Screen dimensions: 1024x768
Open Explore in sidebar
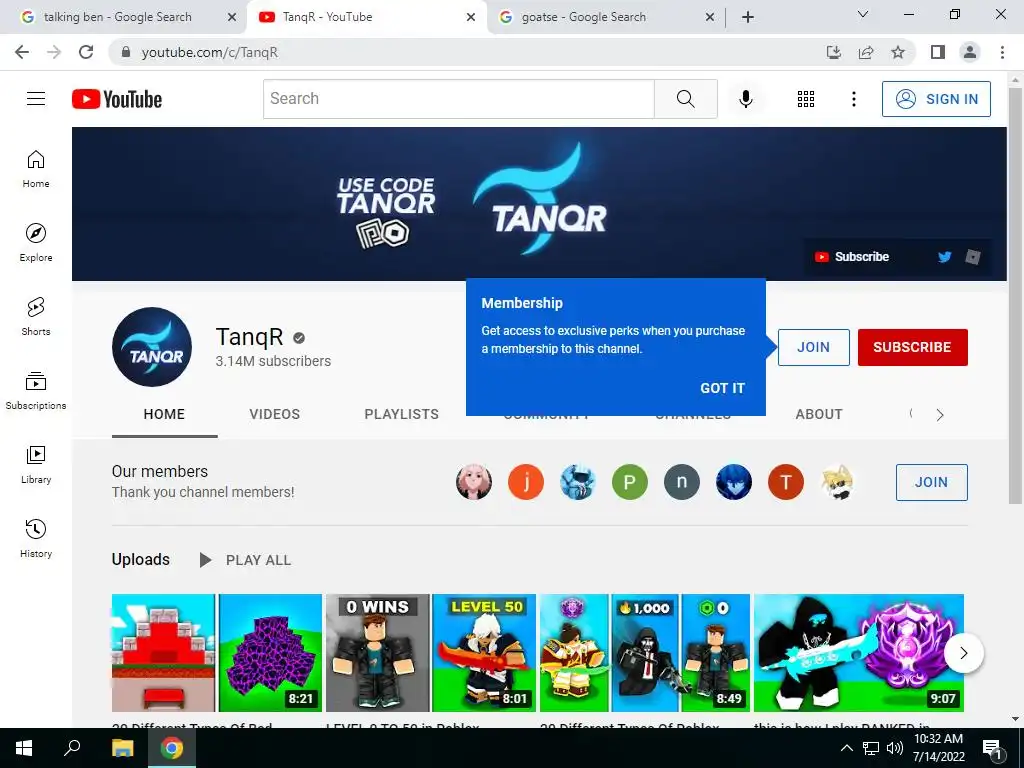(36, 243)
